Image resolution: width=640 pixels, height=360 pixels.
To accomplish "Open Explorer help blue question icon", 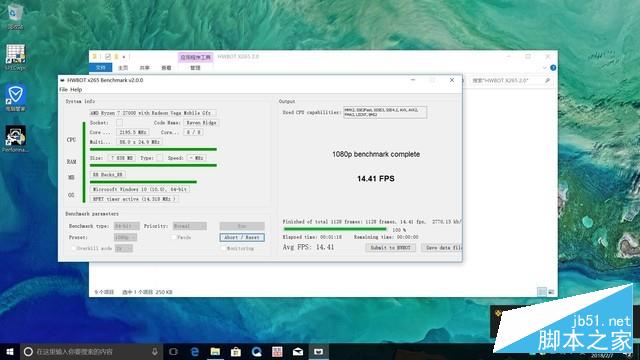I will pos(553,68).
